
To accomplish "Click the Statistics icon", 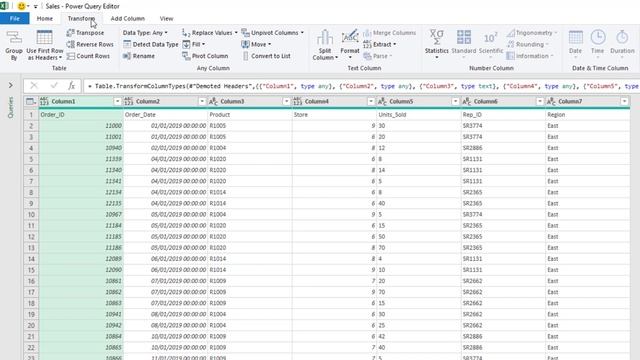I will click(x=436, y=37).
